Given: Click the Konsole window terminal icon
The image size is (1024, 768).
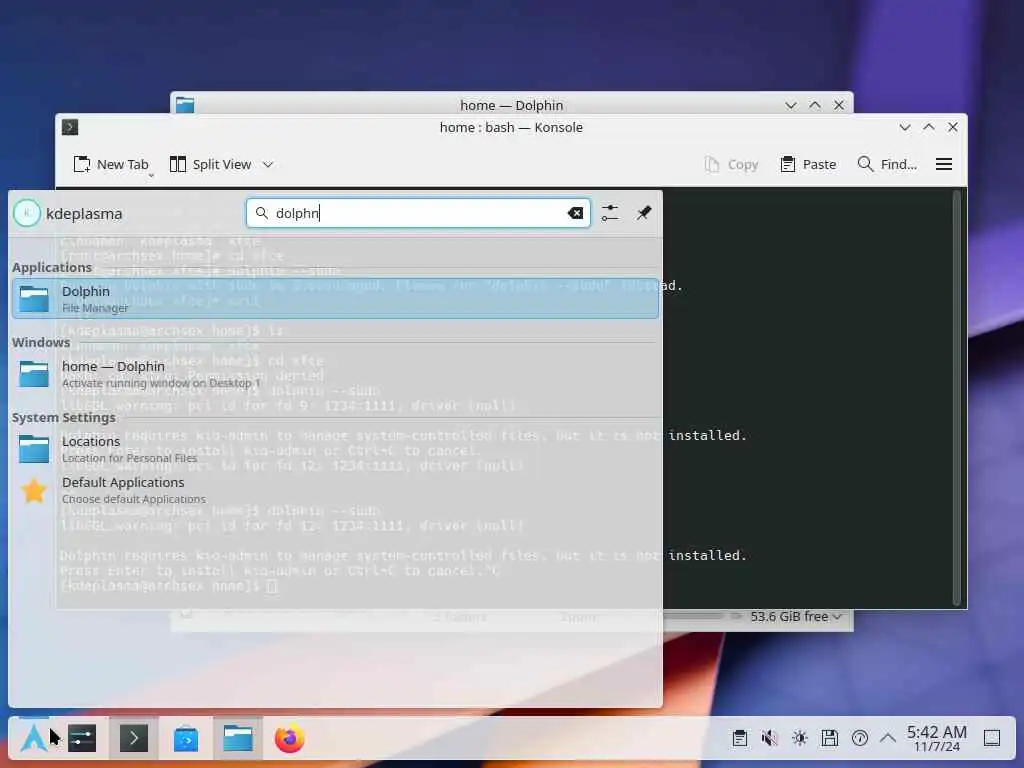Looking at the screenshot, I should 70,127.
